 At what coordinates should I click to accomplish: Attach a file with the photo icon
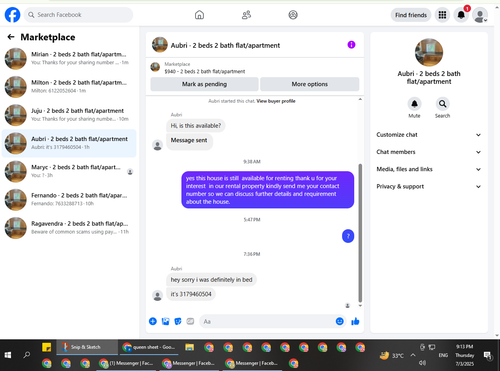pos(165,321)
